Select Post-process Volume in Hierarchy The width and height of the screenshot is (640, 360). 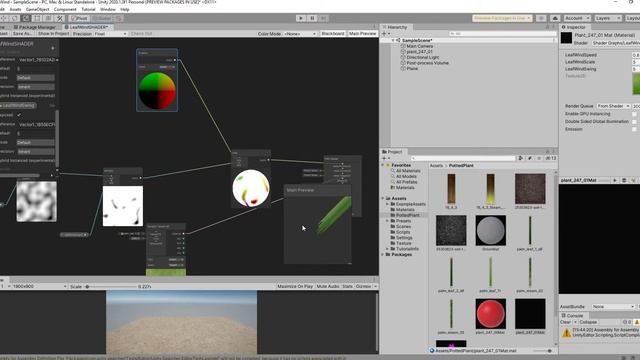click(427, 63)
